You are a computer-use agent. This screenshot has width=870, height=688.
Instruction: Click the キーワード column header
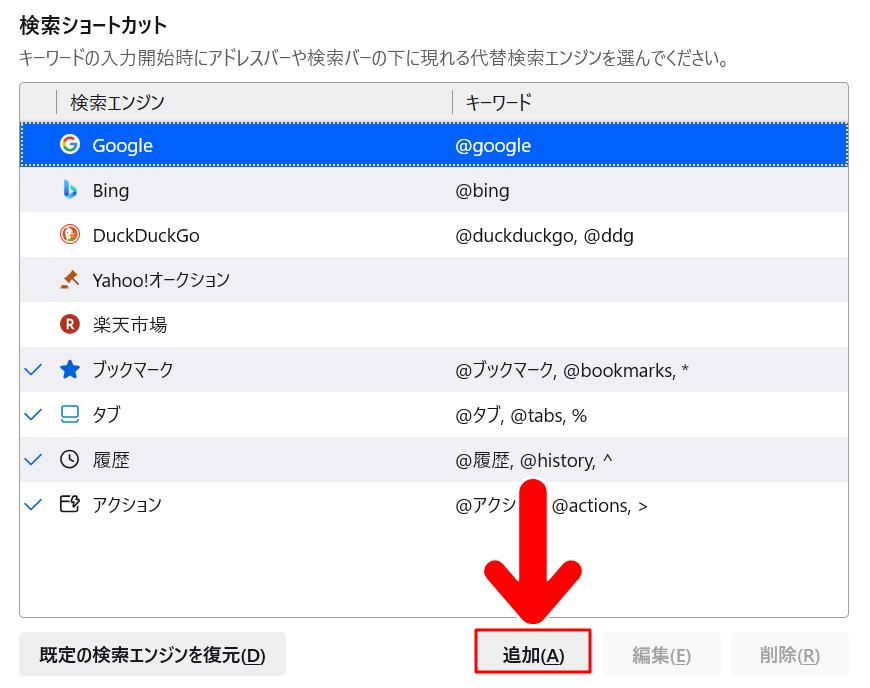pyautogui.click(x=650, y=102)
